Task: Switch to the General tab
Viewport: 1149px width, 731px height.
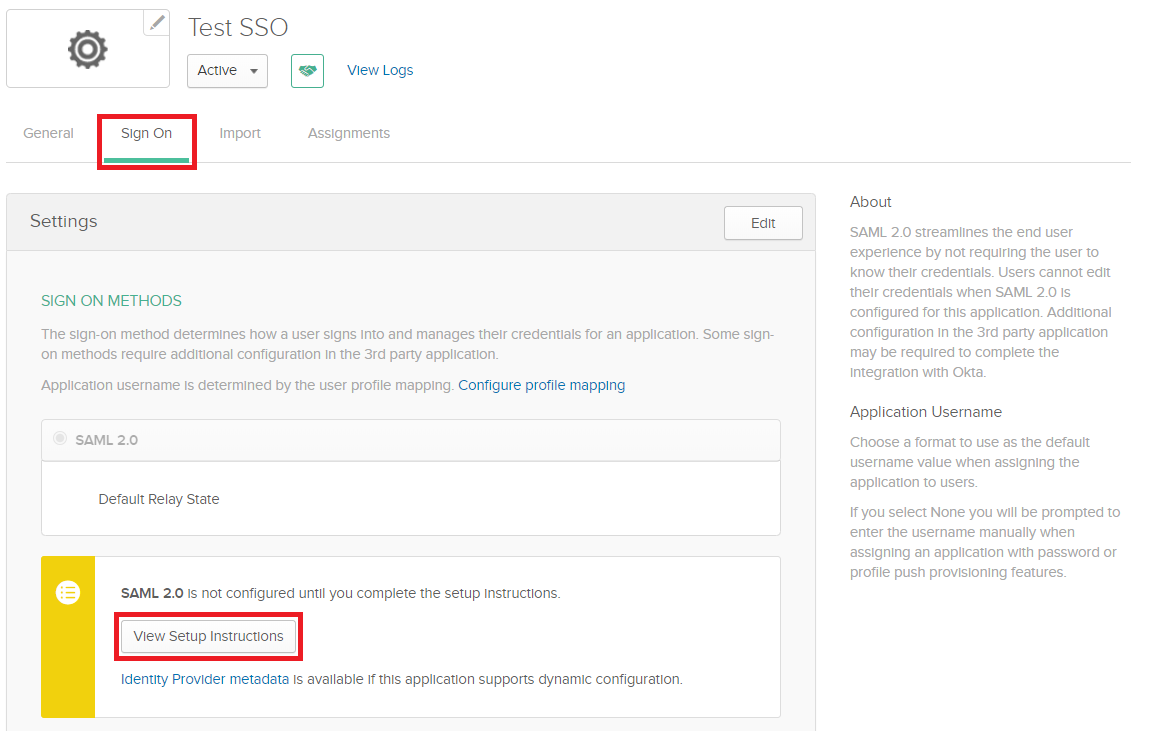Action: (48, 133)
